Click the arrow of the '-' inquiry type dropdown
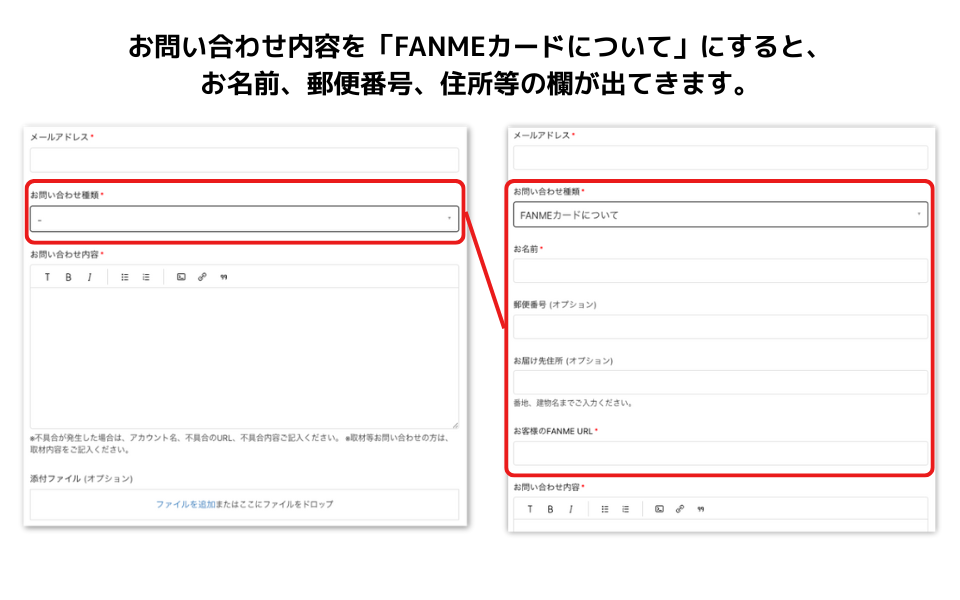 [449, 218]
